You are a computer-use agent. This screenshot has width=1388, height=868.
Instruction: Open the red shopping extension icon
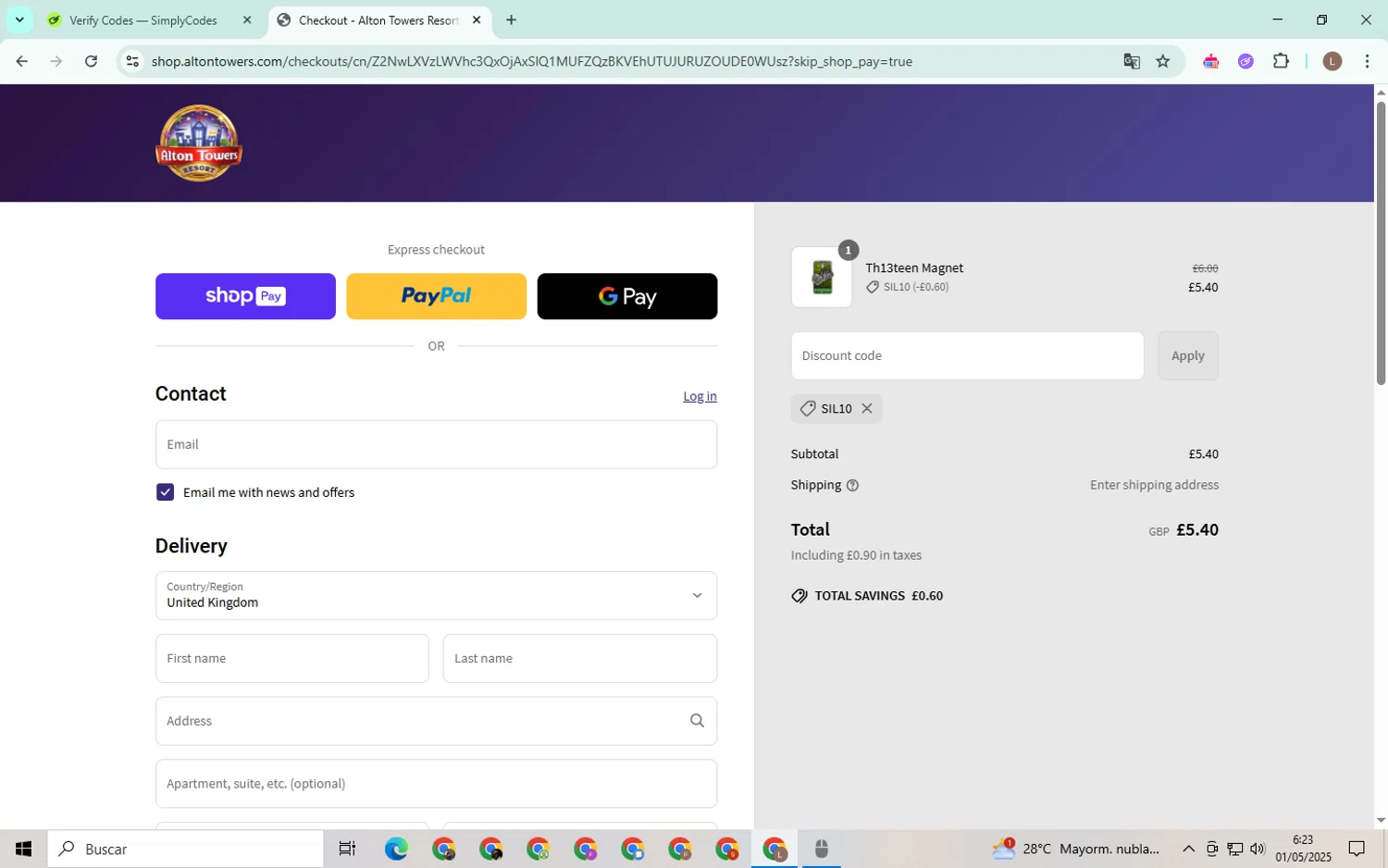tap(1210, 61)
